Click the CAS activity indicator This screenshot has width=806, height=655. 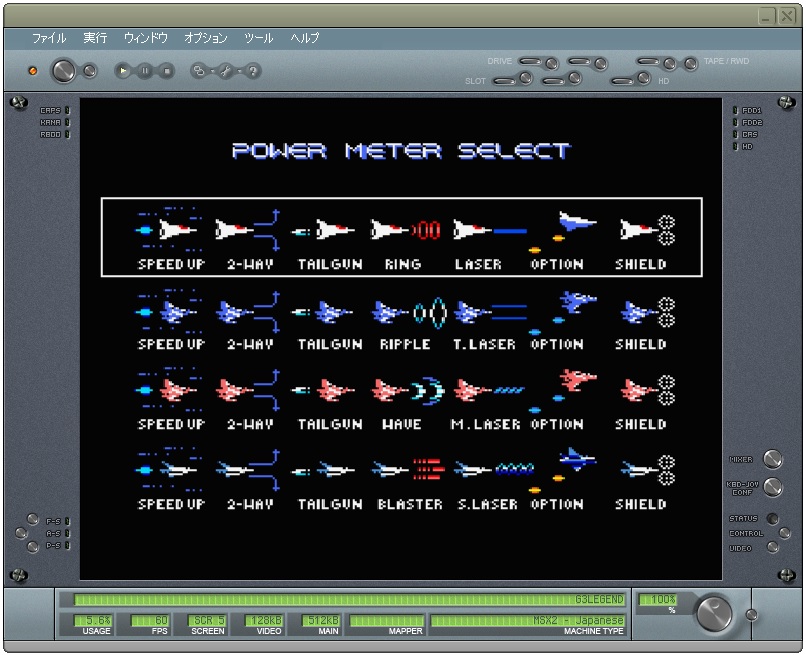[x=735, y=134]
